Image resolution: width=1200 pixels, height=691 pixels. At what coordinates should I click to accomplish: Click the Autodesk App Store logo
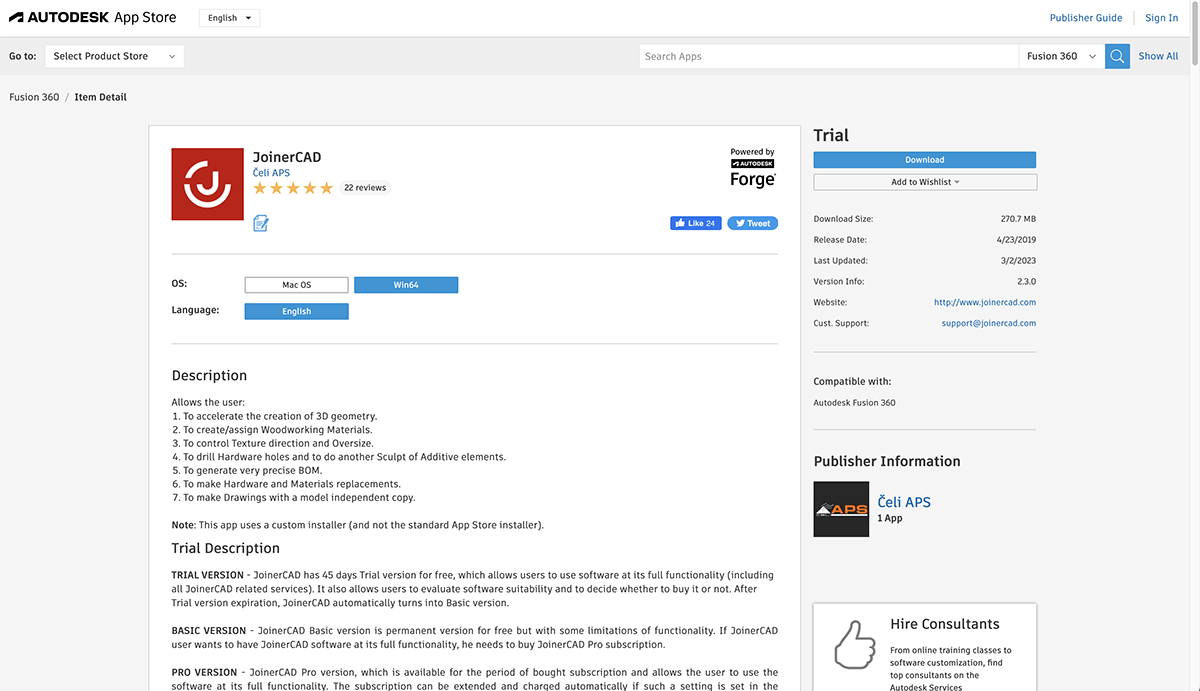pyautogui.click(x=93, y=17)
